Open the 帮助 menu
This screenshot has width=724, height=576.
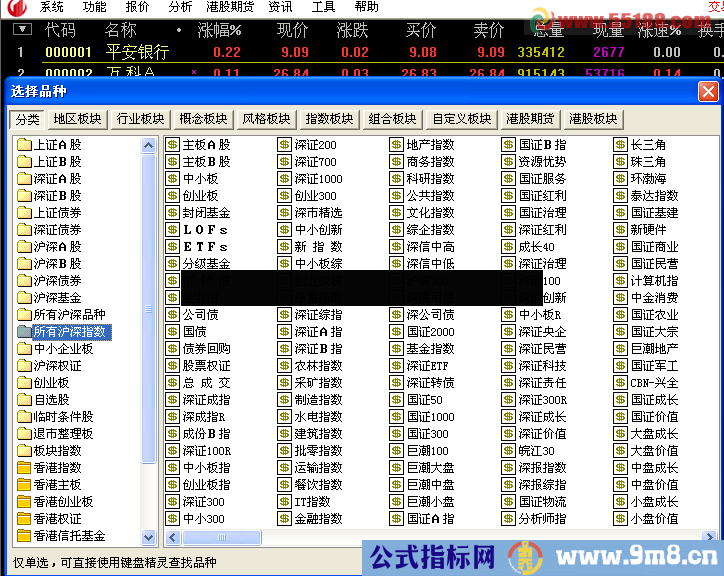pyautogui.click(x=366, y=7)
